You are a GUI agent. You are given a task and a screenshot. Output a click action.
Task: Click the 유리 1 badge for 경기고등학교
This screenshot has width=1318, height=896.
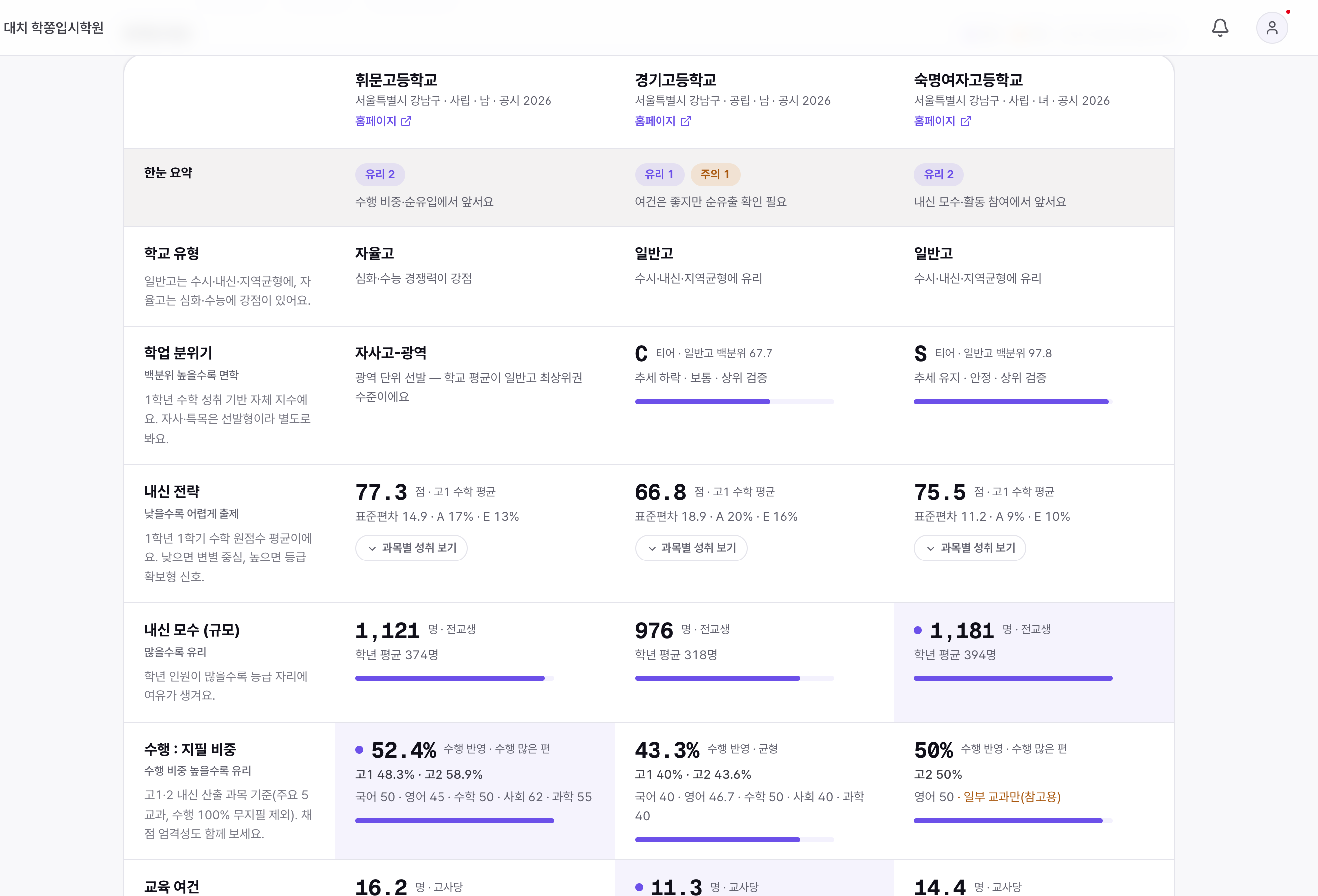tap(659, 175)
